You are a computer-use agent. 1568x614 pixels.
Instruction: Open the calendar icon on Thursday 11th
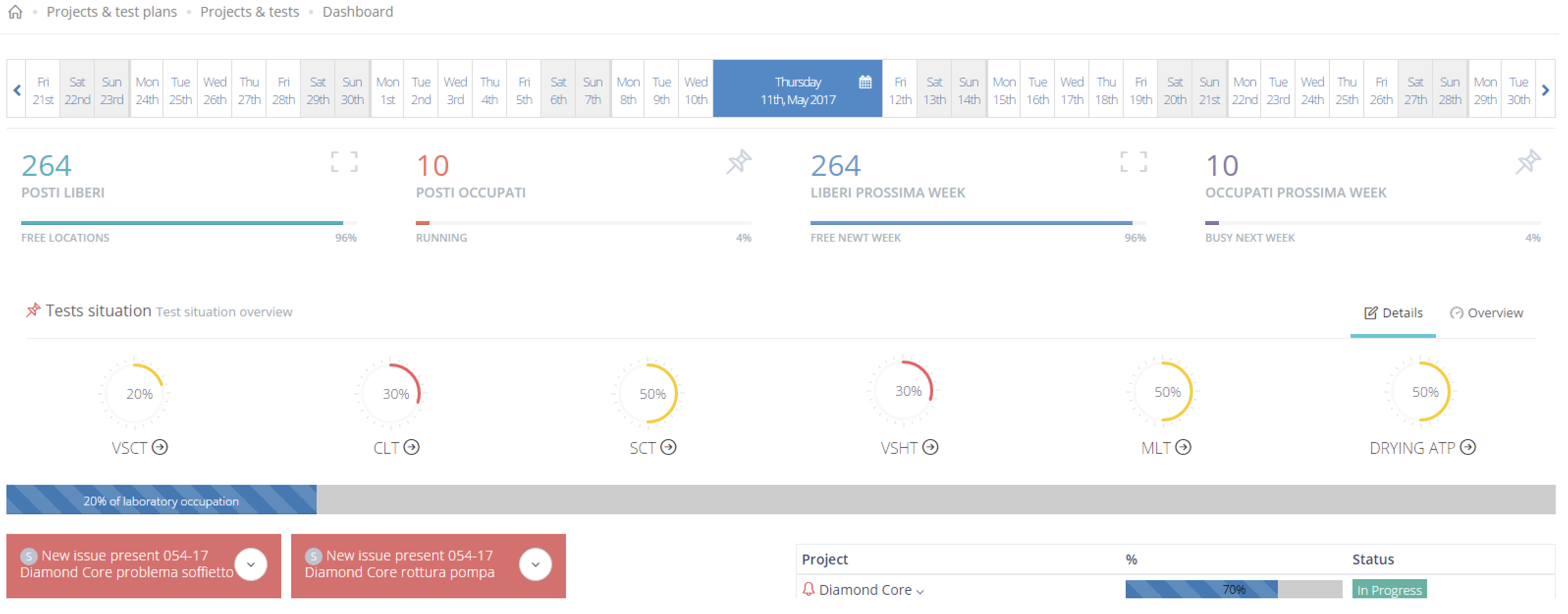pyautogui.click(x=865, y=82)
